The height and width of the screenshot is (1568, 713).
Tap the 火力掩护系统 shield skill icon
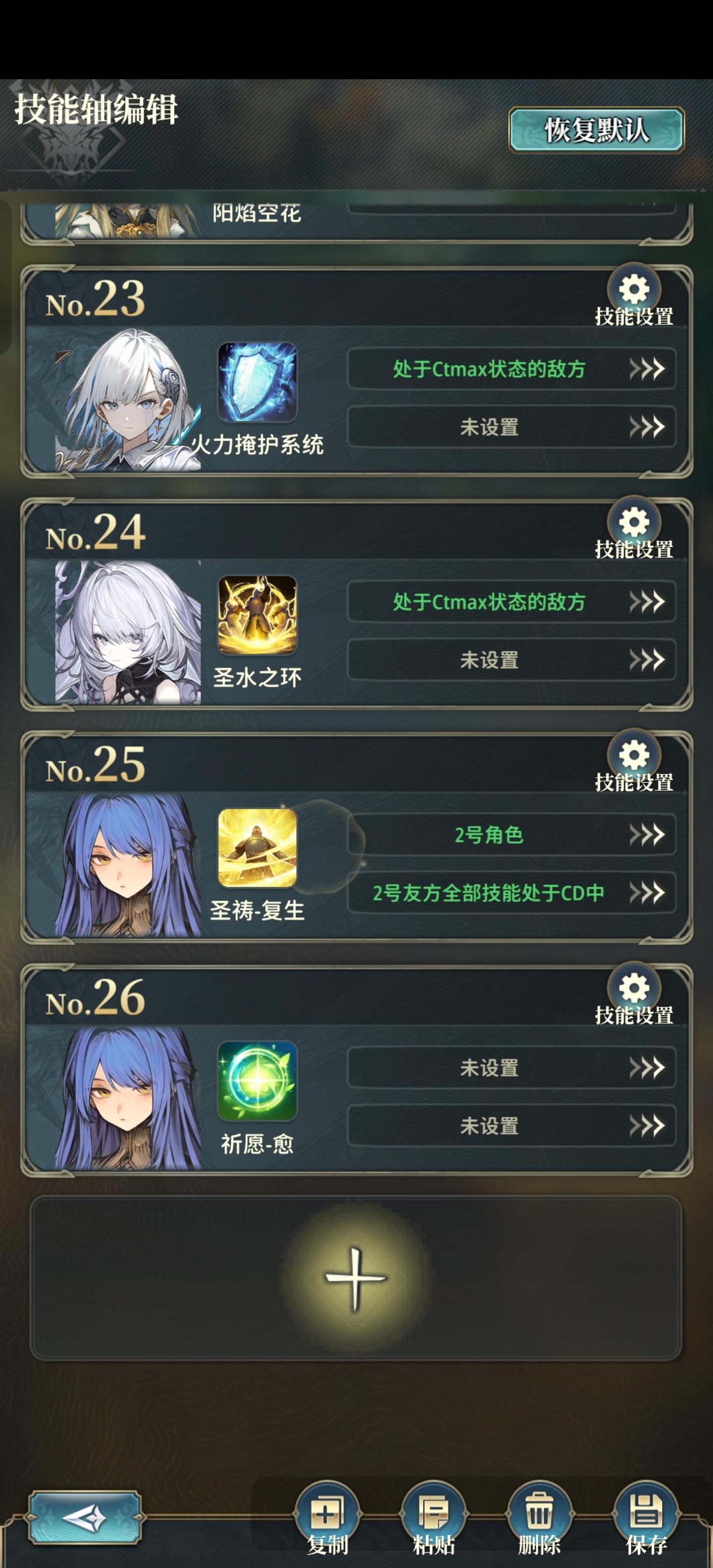pos(257,382)
